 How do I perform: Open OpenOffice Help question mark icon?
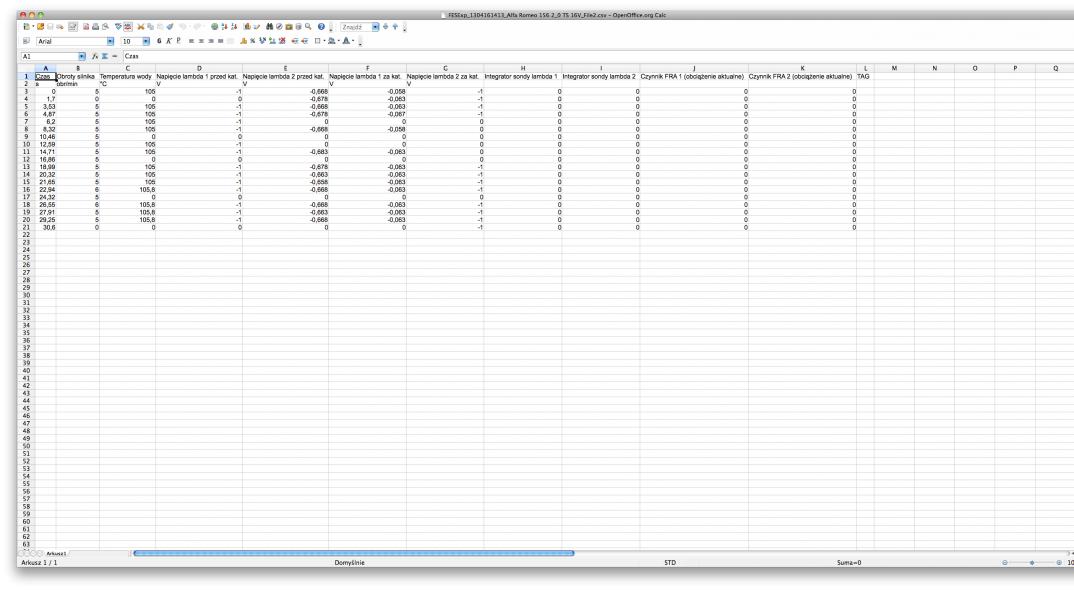pos(321,27)
